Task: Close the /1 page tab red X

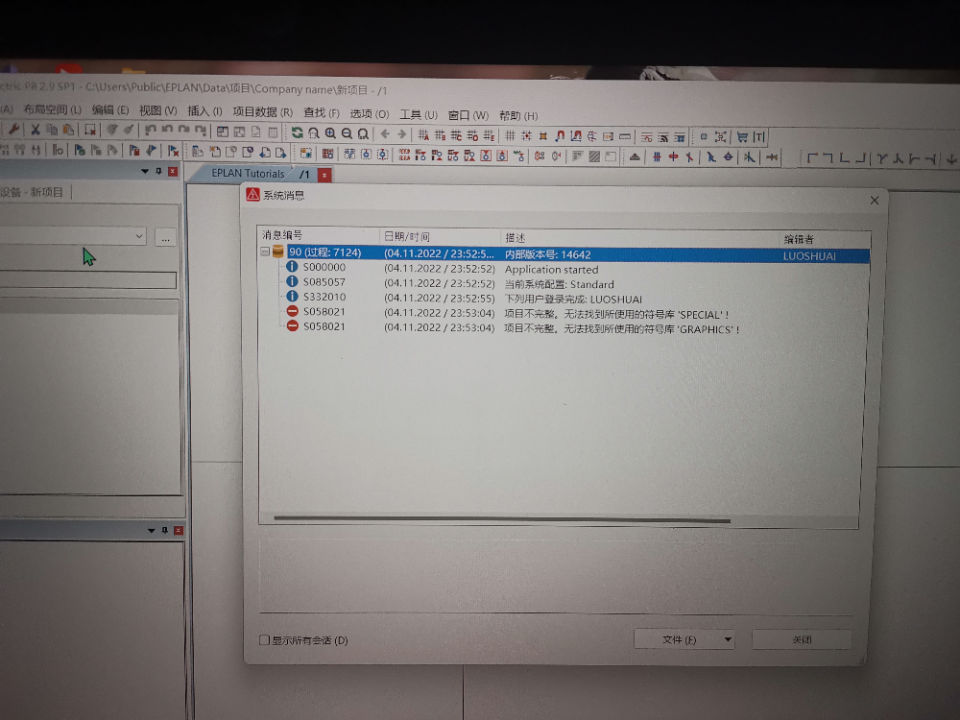Action: (x=324, y=175)
